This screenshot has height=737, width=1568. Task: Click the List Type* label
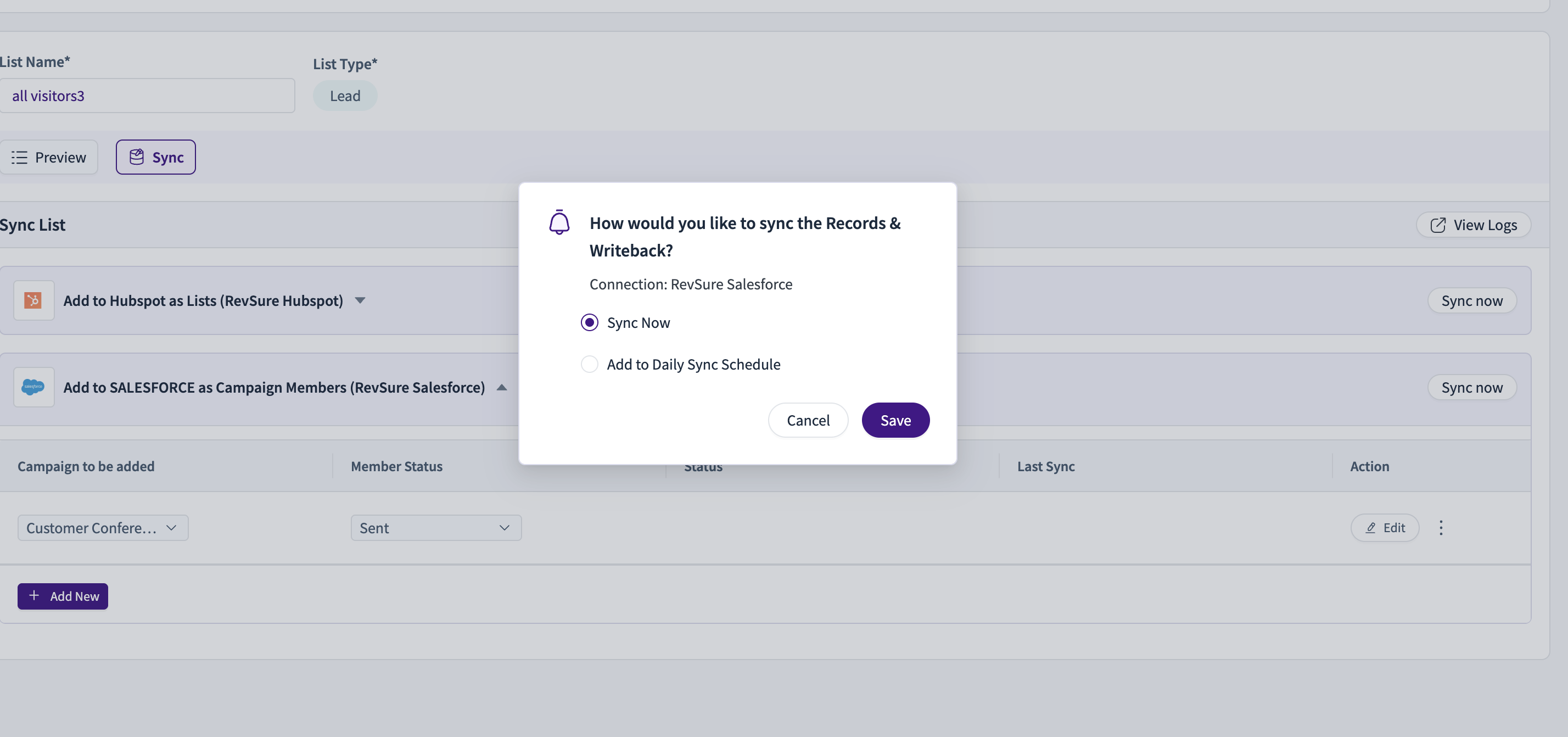point(345,63)
